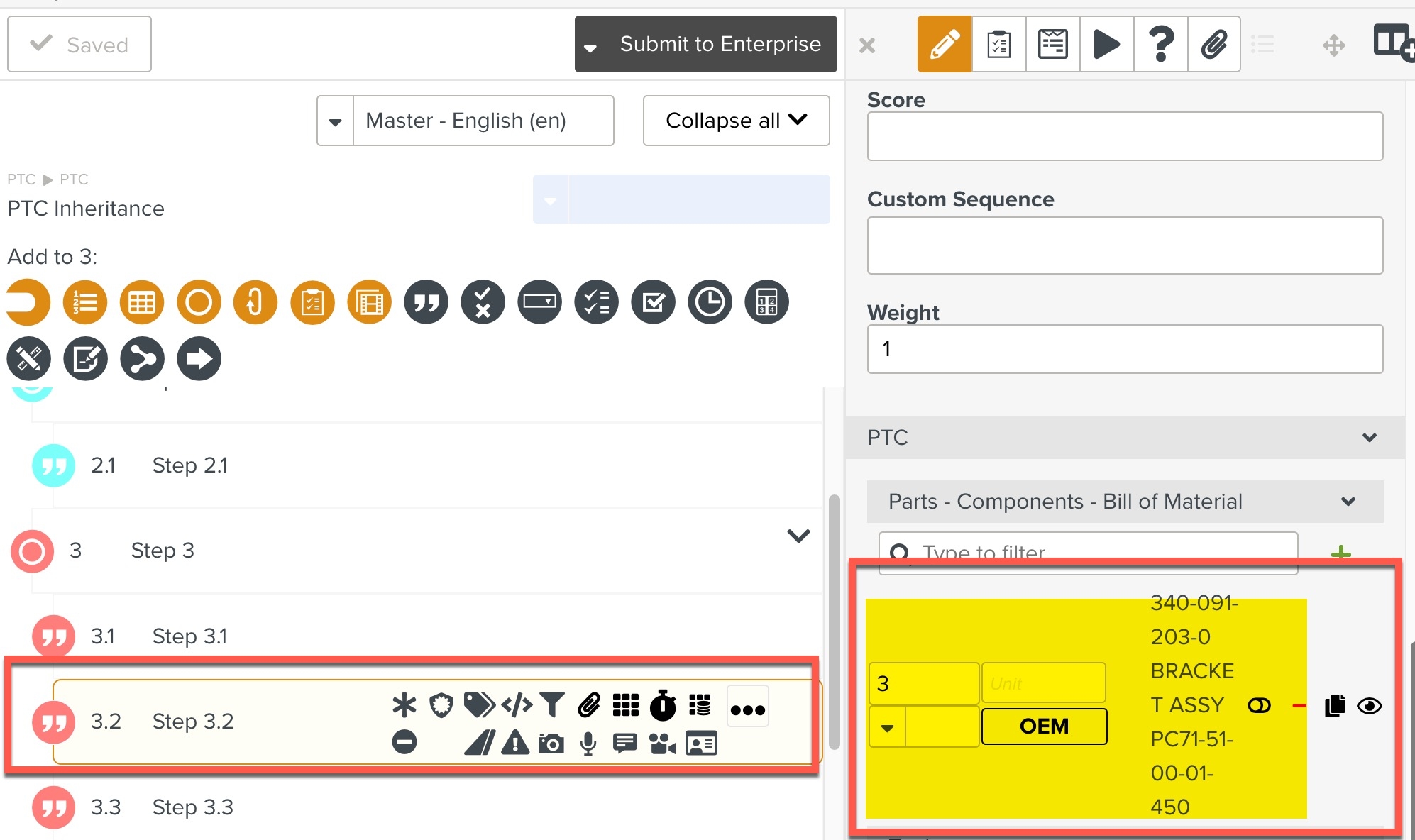Click in the Weight input field
Viewport: 1415px width, 840px height.
pyautogui.click(x=1124, y=349)
